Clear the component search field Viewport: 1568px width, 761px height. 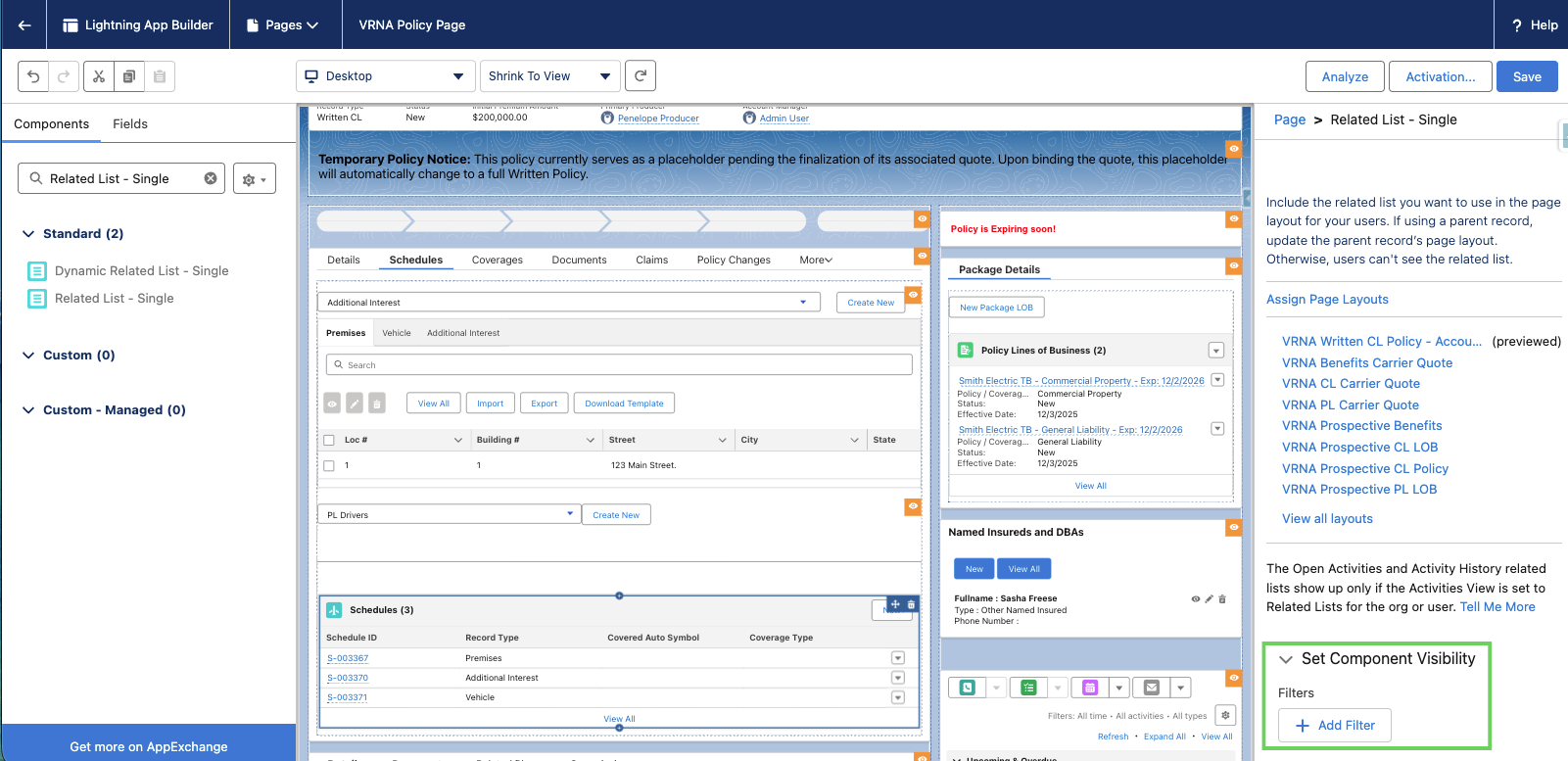click(211, 178)
